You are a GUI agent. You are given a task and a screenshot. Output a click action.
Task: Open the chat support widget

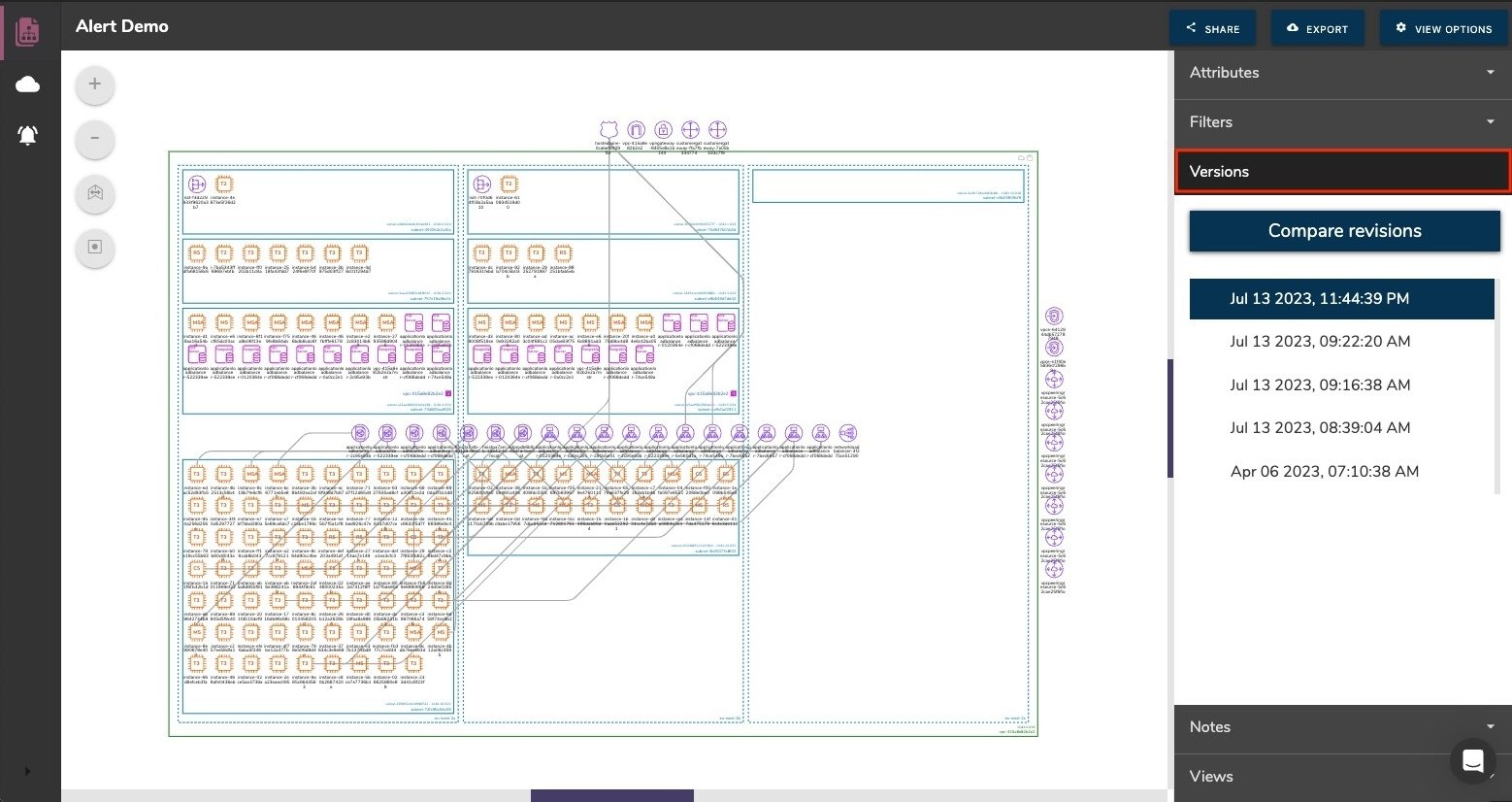pyautogui.click(x=1471, y=760)
